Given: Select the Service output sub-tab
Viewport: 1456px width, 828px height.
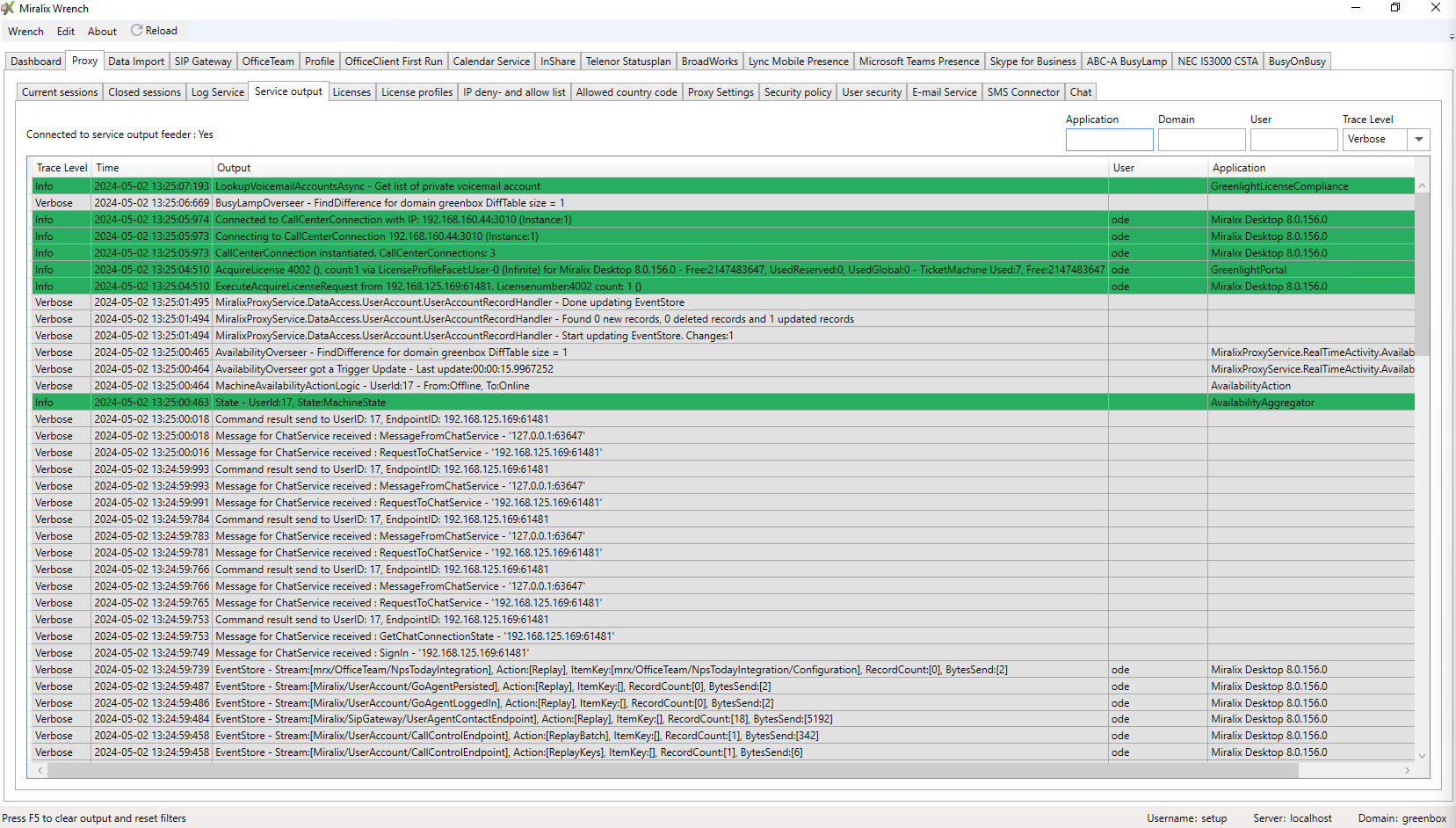Looking at the screenshot, I should click(x=288, y=91).
